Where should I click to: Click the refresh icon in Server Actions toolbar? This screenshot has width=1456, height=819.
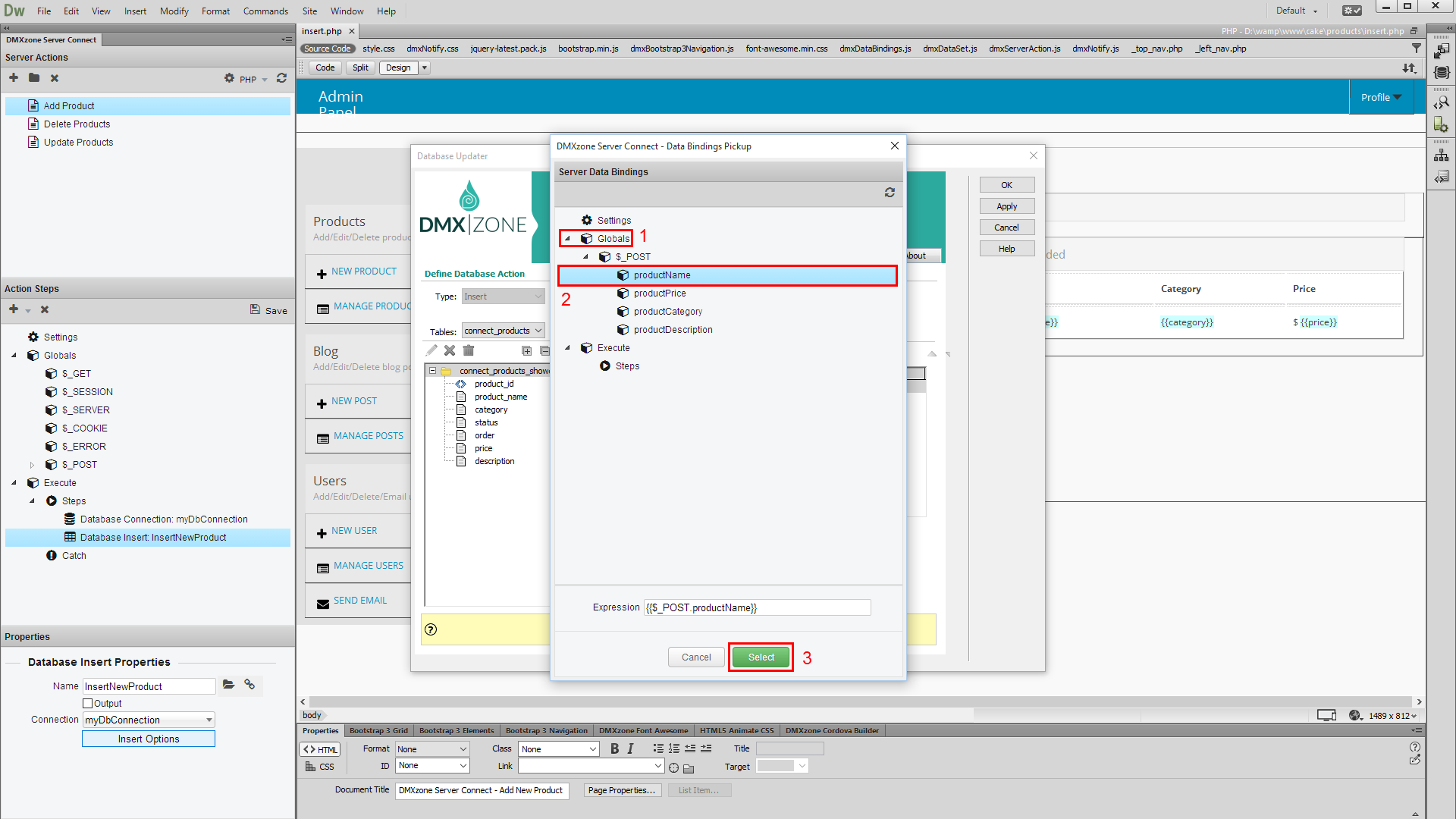tap(281, 78)
